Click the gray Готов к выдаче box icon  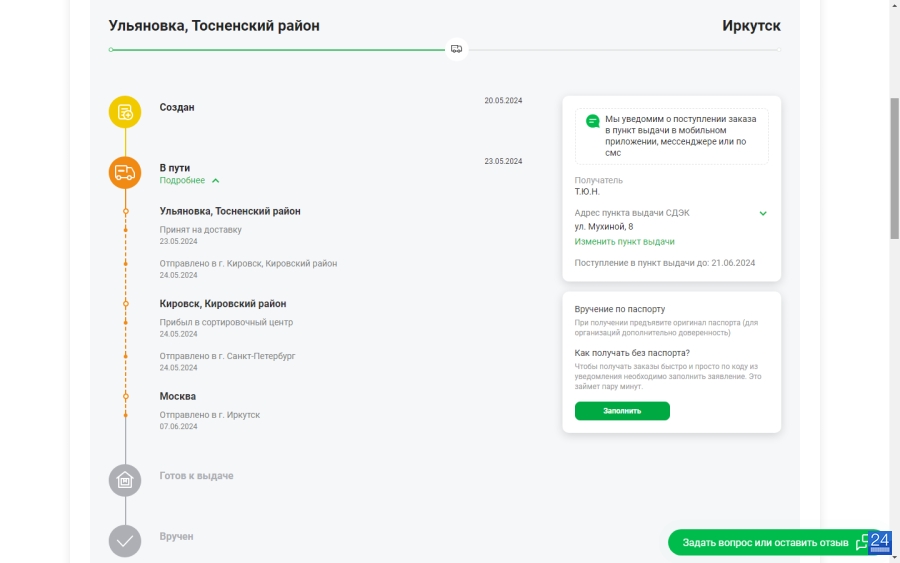click(125, 480)
